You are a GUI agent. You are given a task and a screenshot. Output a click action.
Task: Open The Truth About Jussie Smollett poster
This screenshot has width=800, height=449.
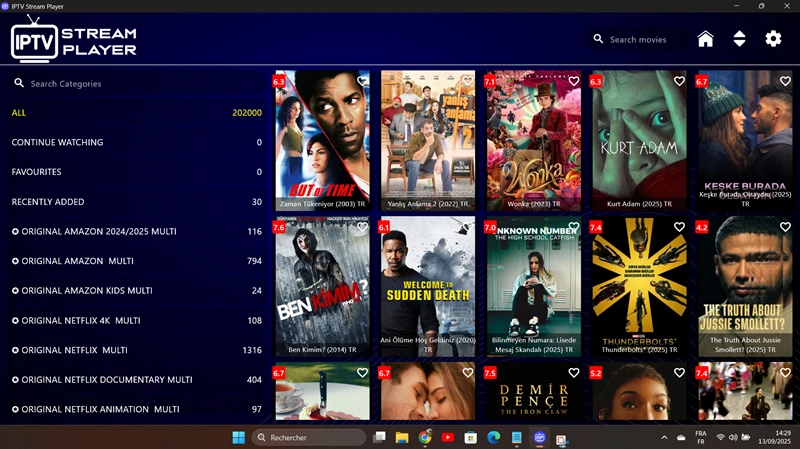(745, 286)
